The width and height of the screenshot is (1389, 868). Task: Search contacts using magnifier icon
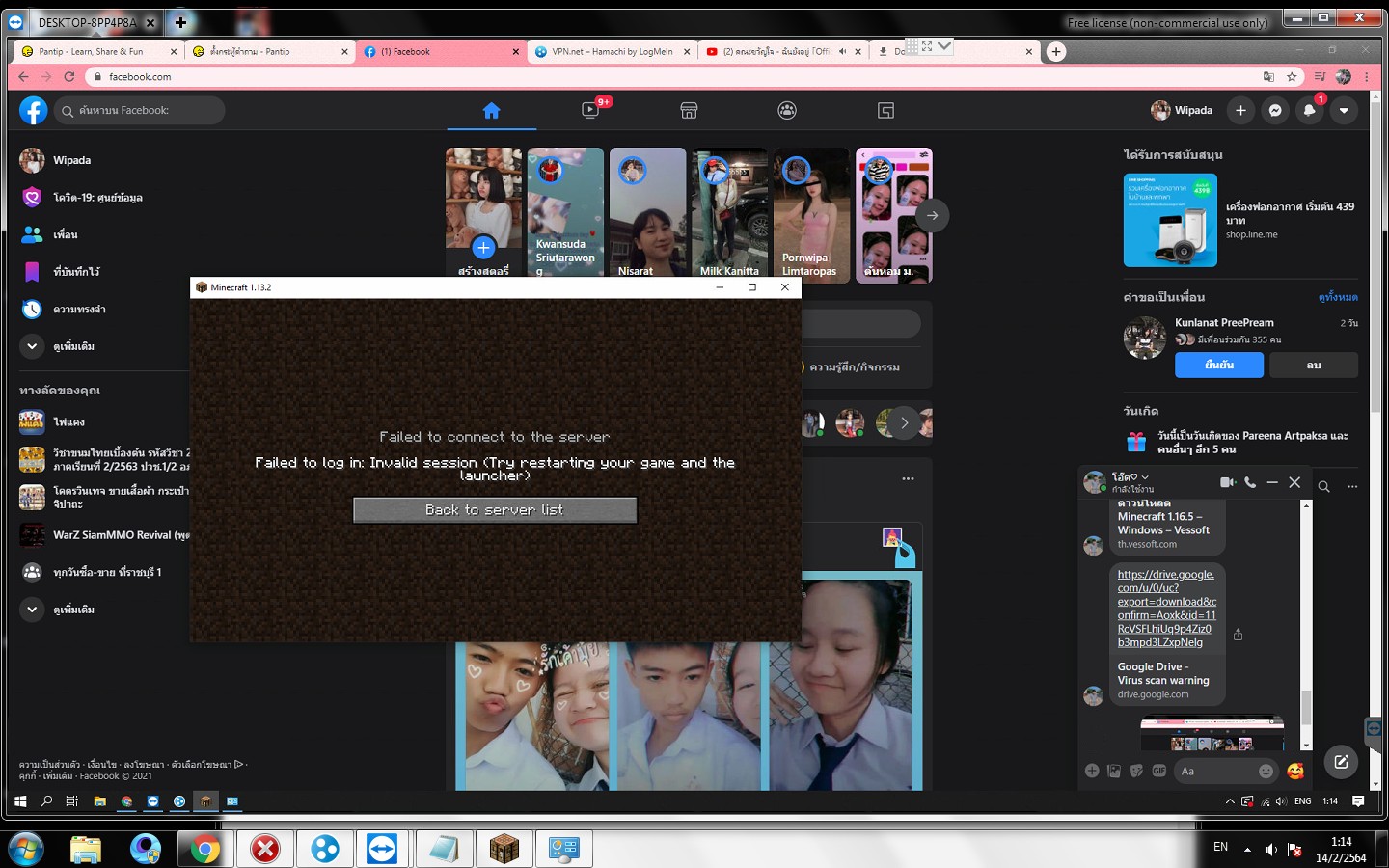1324,487
